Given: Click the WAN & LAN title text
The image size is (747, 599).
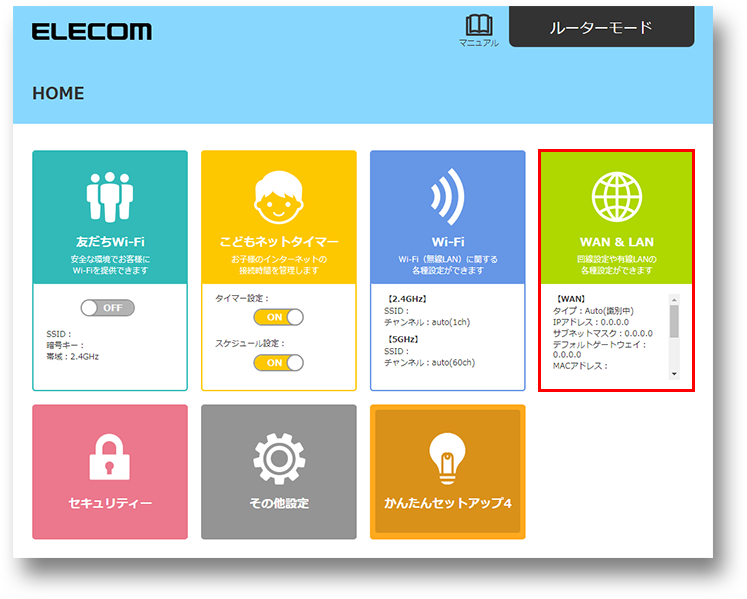Looking at the screenshot, I should click(617, 242).
